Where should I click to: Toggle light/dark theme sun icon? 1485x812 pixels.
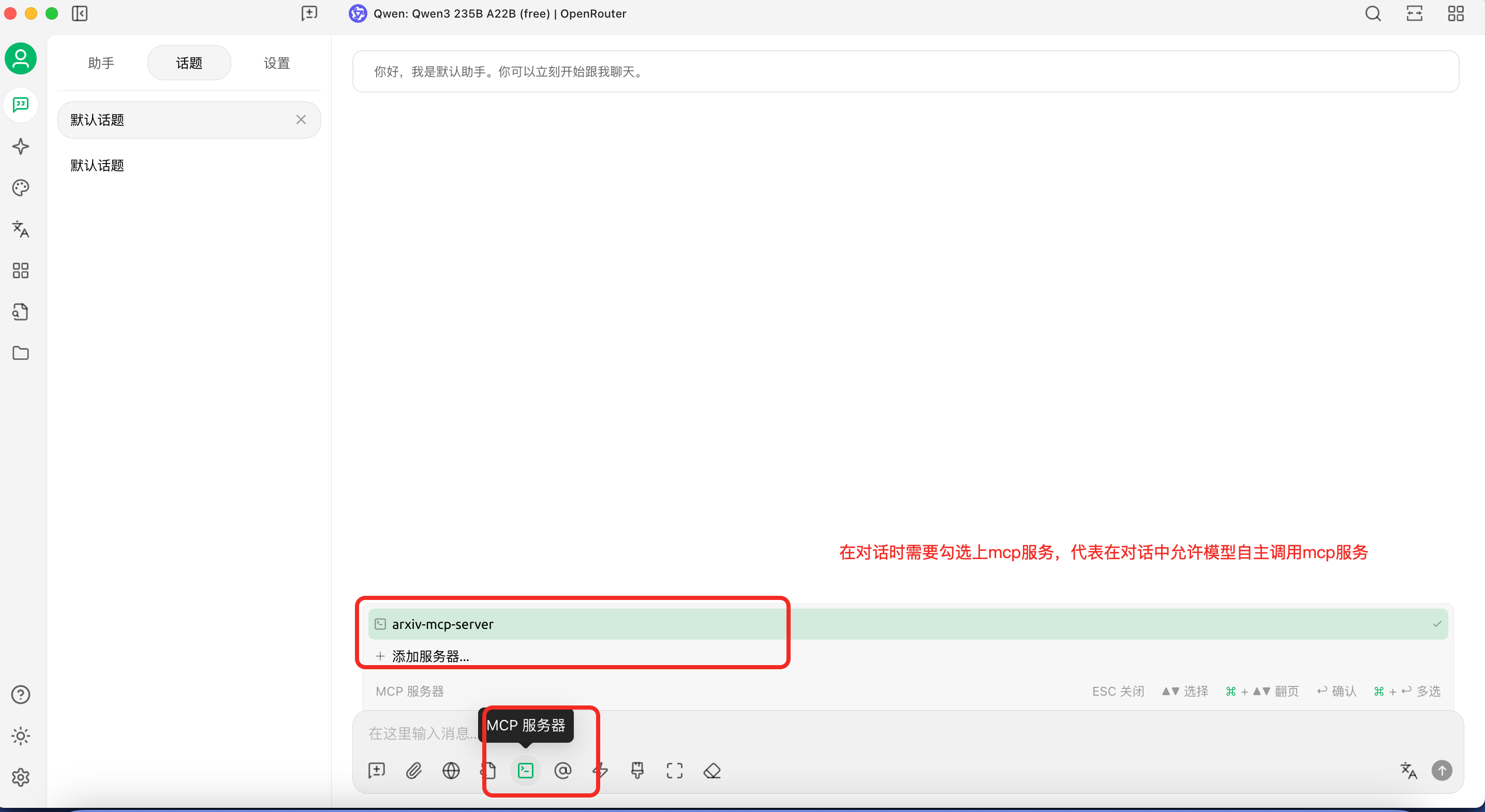pos(21,736)
